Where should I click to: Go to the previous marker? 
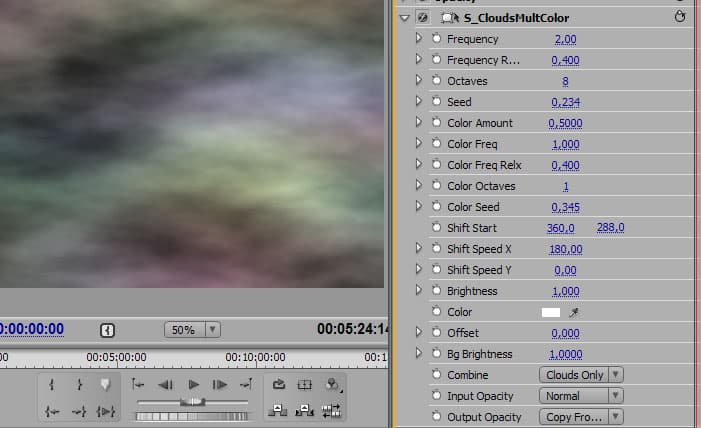tap(138, 384)
